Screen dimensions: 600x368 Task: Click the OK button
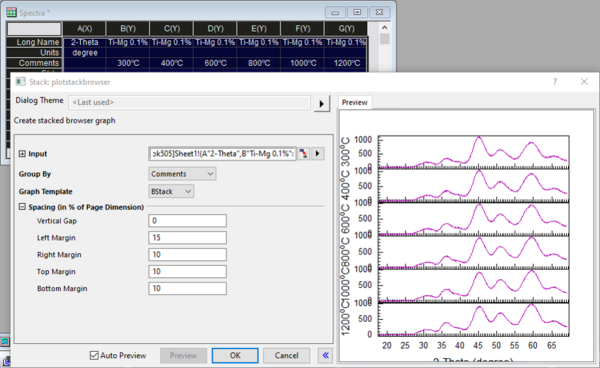(235, 355)
